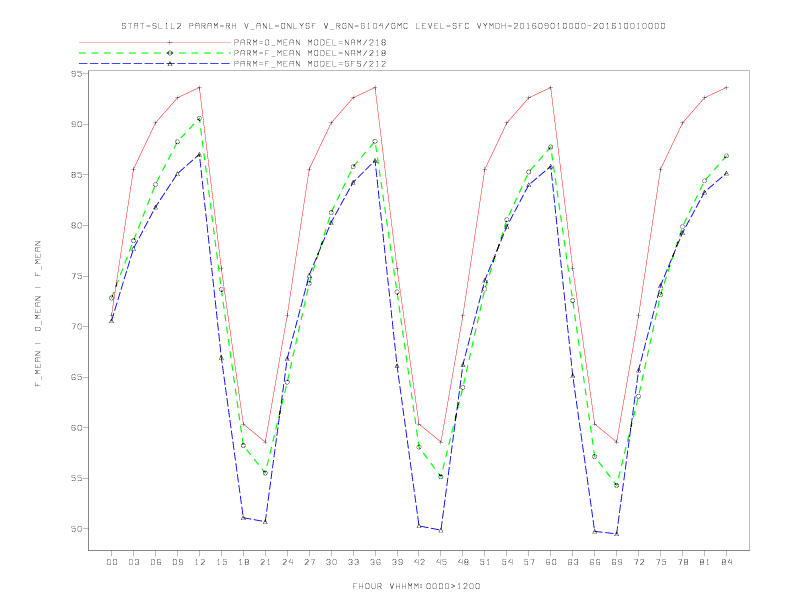Click the y-axis tick label 50
The width and height of the screenshot is (792, 612).
coord(77,529)
